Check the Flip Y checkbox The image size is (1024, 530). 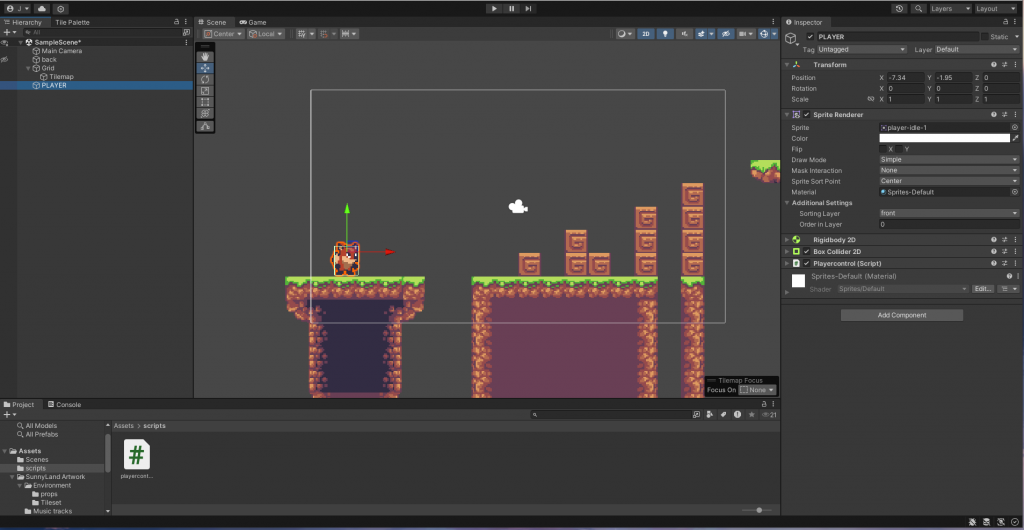[899, 149]
